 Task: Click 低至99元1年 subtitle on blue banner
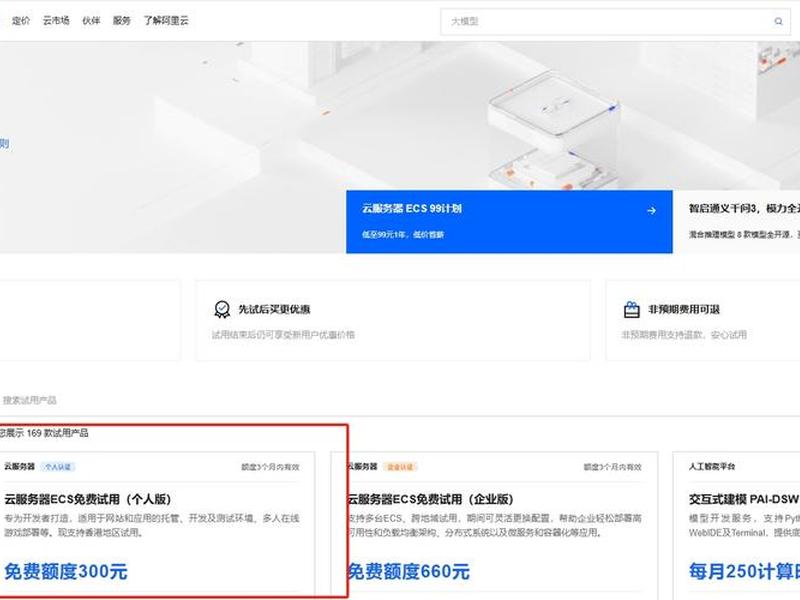click(403, 234)
